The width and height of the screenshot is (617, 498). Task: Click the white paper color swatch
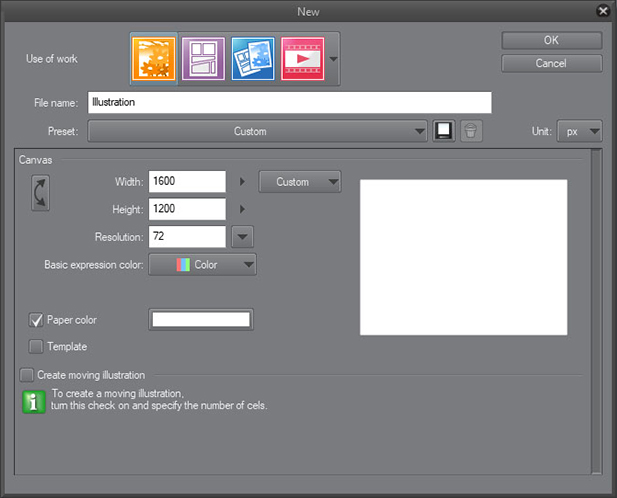point(200,320)
